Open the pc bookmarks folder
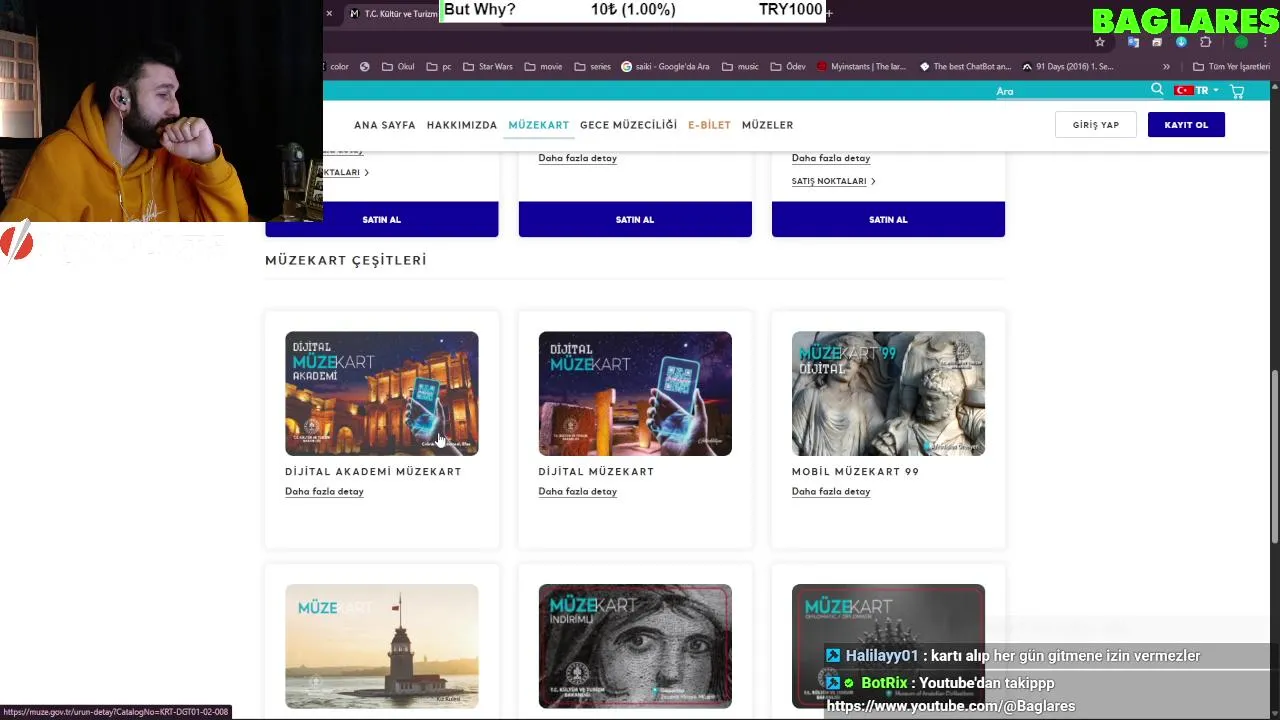Viewport: 1280px width, 720px height. [439, 67]
